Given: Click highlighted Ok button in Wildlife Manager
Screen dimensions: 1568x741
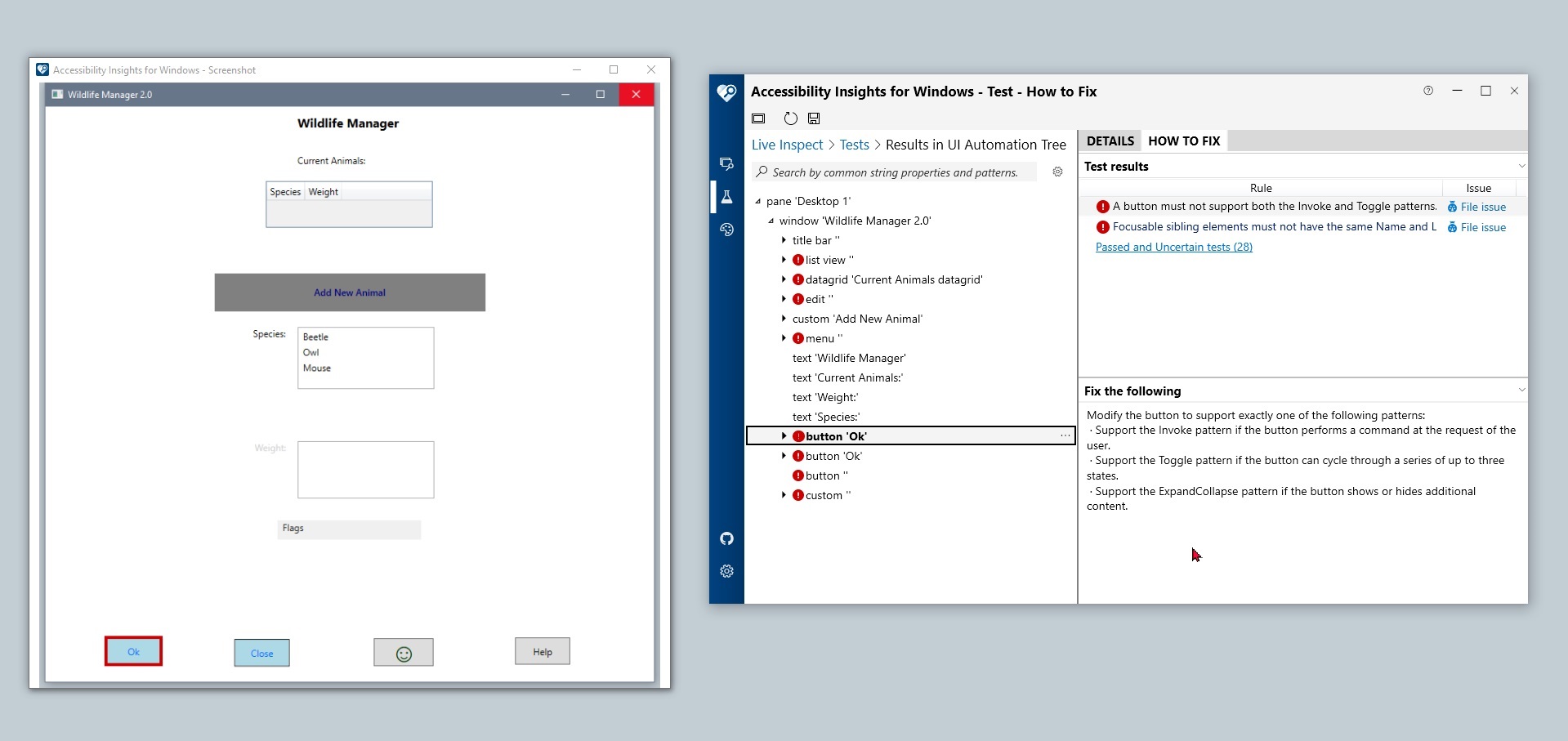Looking at the screenshot, I should tap(133, 651).
